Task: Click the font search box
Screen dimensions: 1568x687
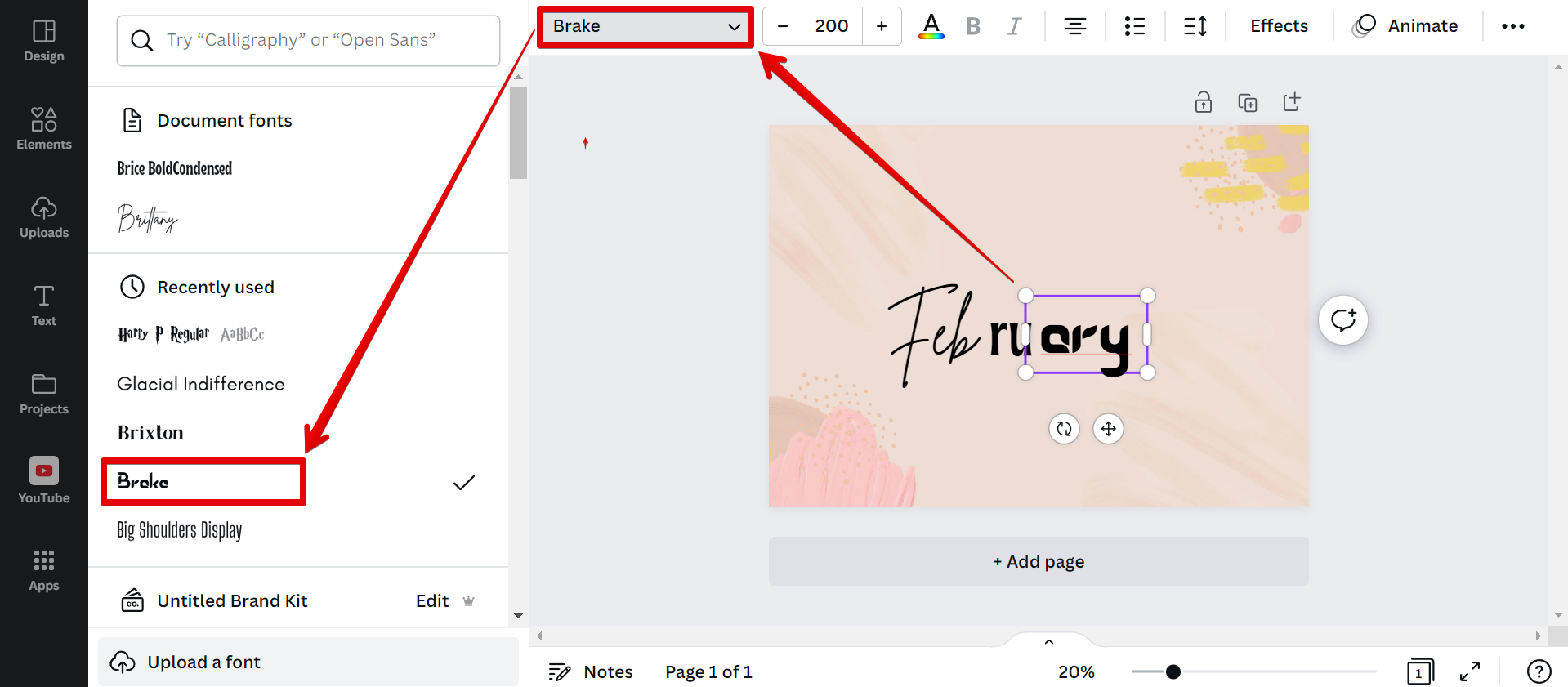Action: pos(308,41)
